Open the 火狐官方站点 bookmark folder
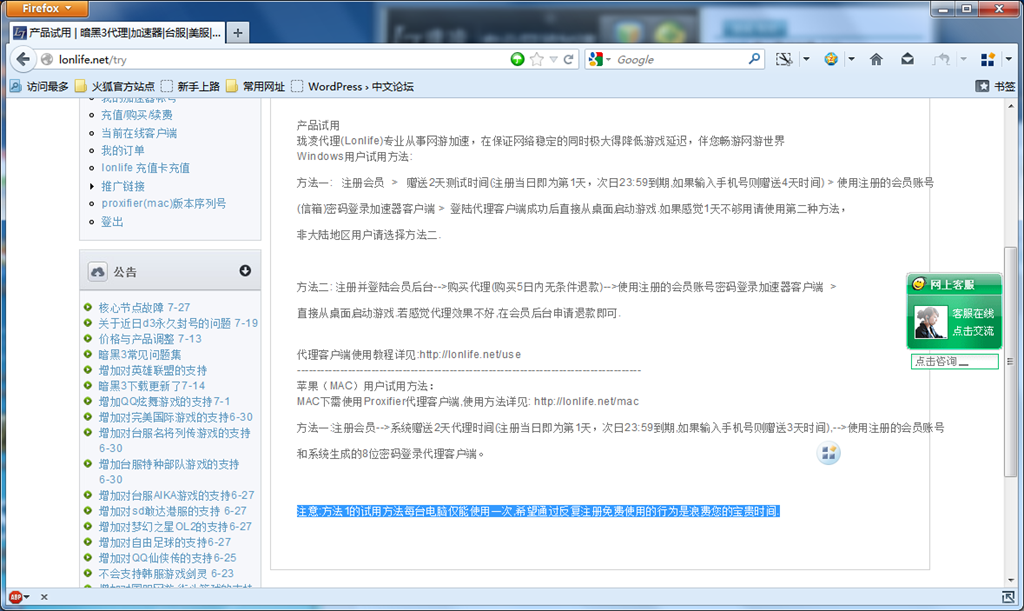The image size is (1024, 611). [x=115, y=86]
